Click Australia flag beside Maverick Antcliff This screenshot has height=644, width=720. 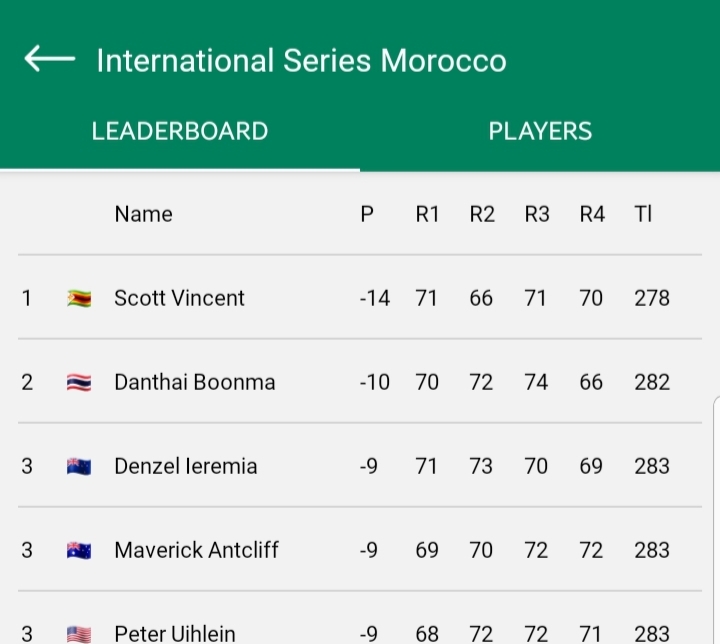[x=79, y=550]
